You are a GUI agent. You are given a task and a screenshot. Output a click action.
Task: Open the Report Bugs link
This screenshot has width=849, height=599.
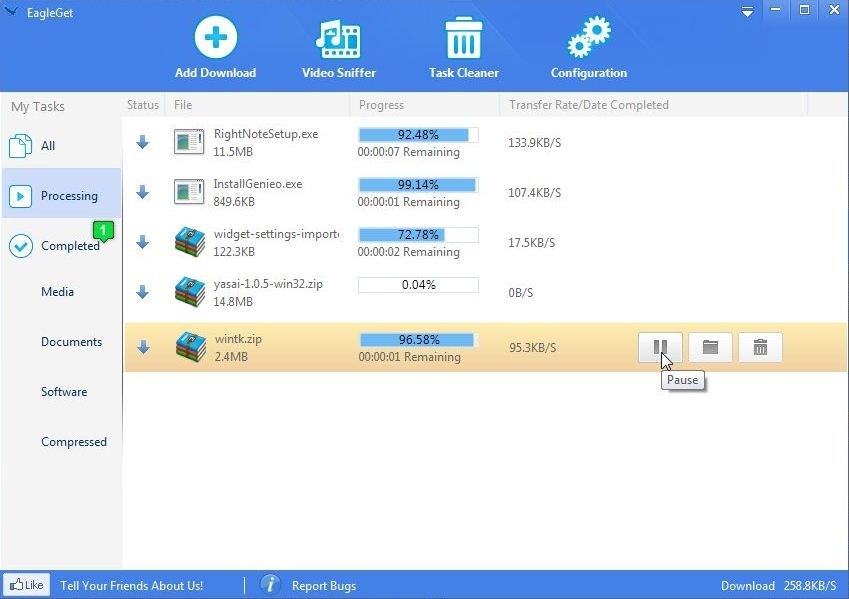pyautogui.click(x=324, y=585)
